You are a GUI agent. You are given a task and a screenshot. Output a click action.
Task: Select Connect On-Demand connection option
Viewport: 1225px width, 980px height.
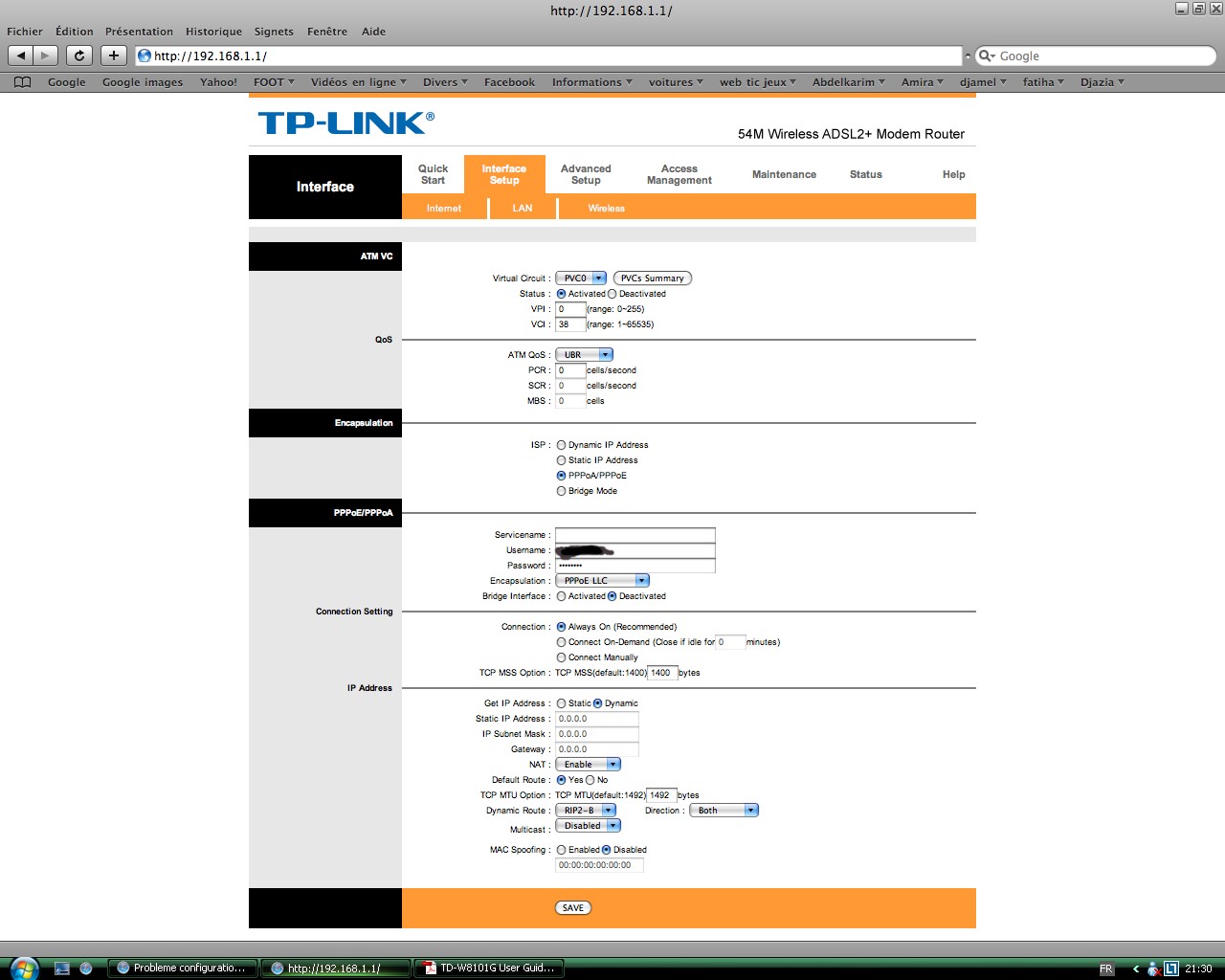point(561,642)
